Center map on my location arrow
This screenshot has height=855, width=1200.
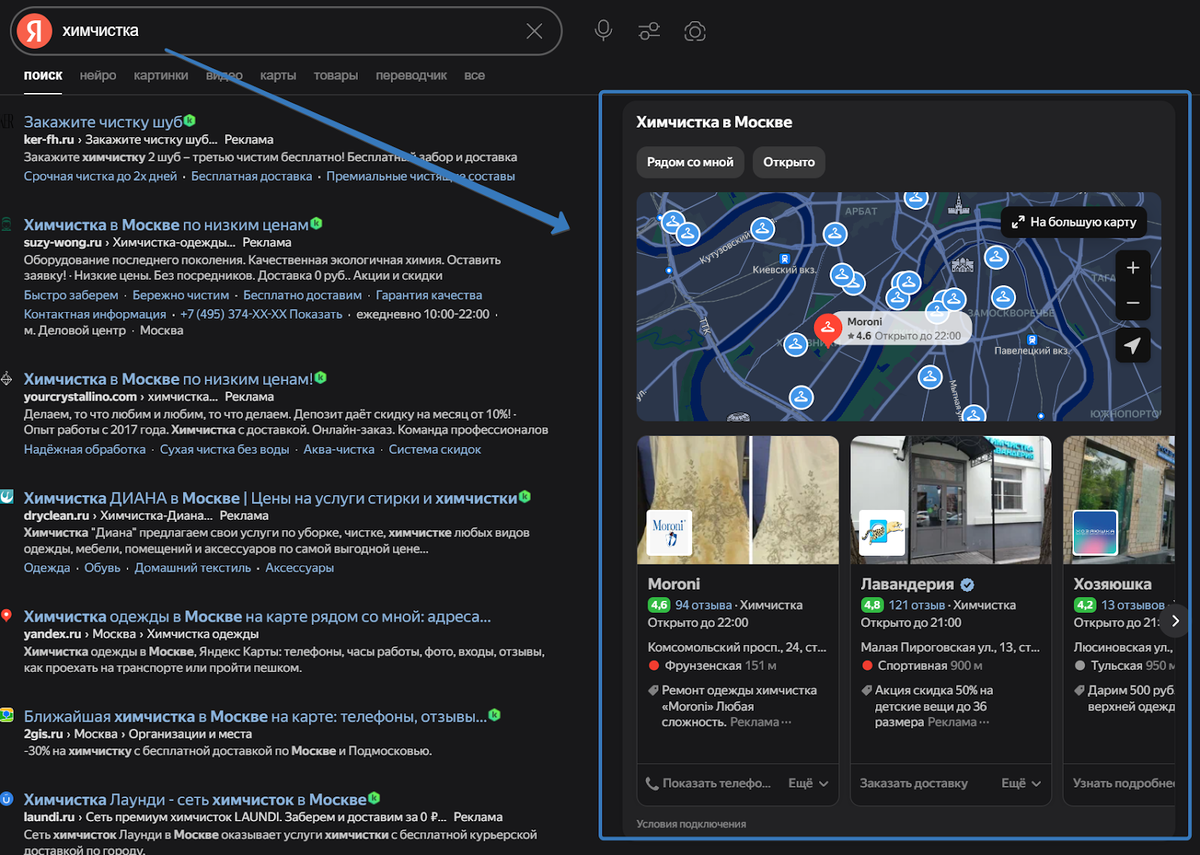click(1133, 345)
